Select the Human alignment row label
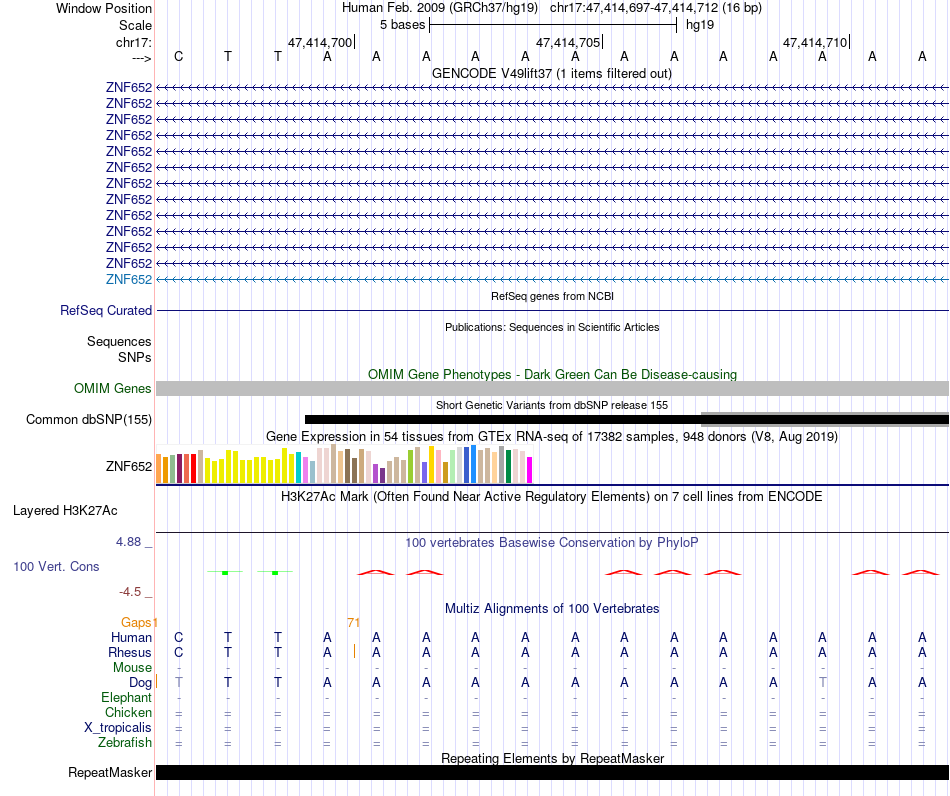The image size is (950, 796). tap(131, 637)
